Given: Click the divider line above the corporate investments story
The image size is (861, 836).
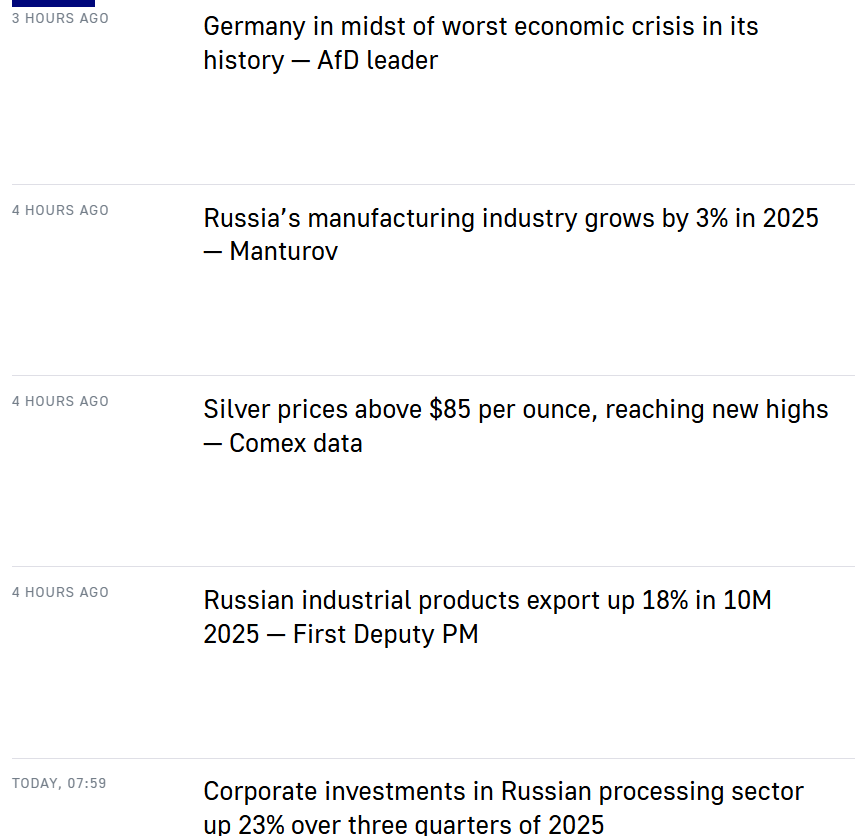Looking at the screenshot, I should point(433,758).
